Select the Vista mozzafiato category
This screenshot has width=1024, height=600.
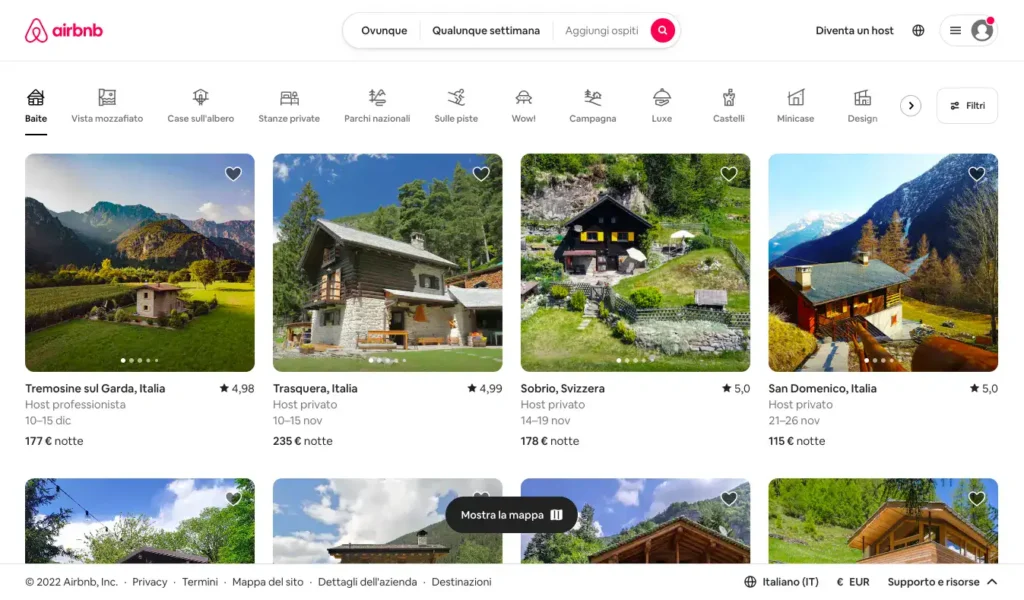point(107,106)
